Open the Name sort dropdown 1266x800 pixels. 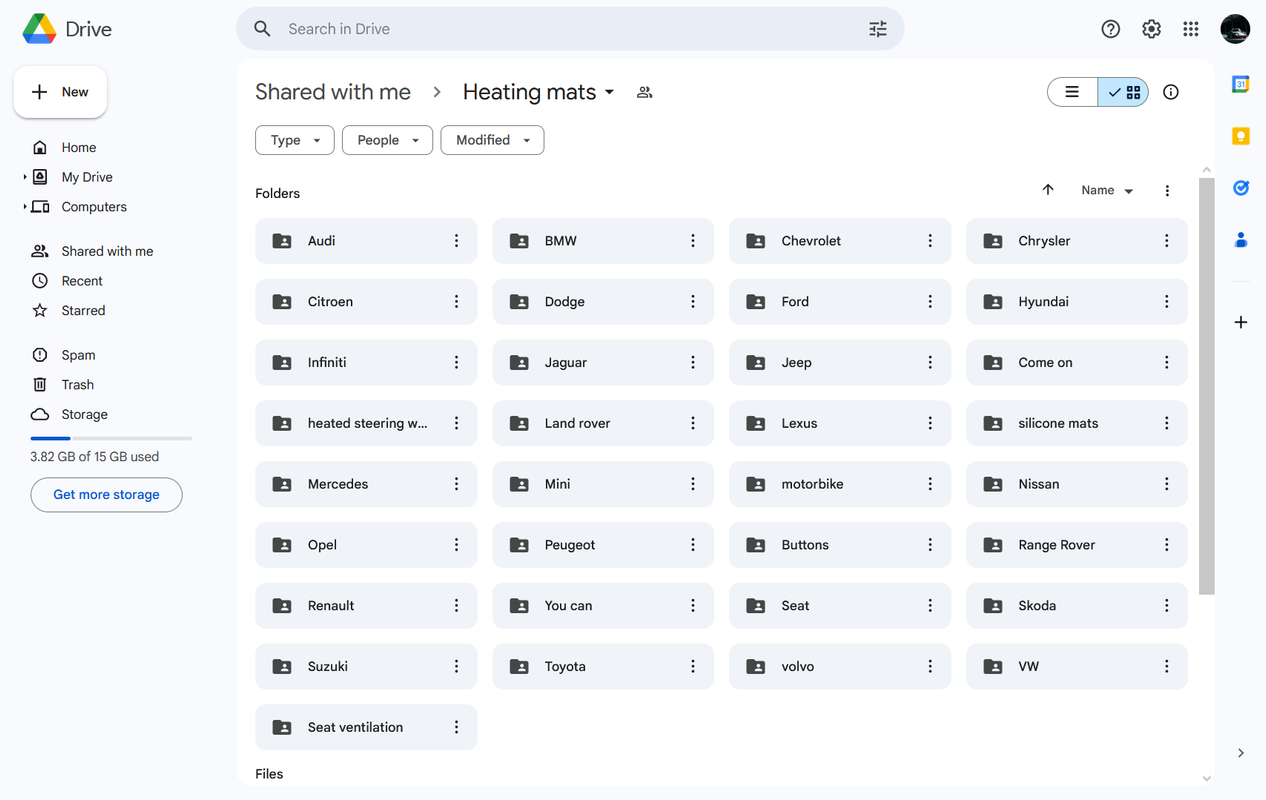pos(1107,190)
